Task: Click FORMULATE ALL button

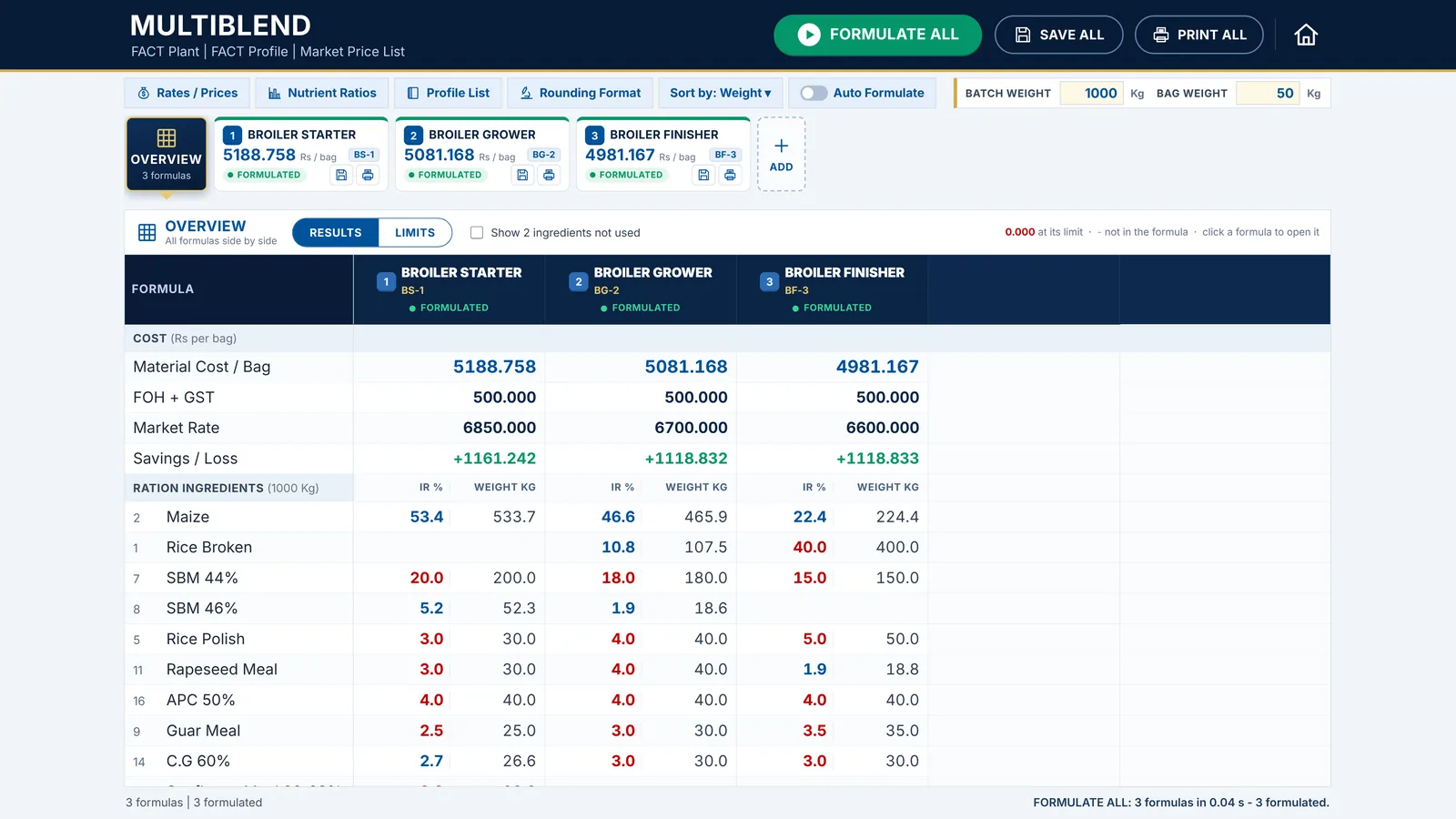Action: [x=877, y=35]
